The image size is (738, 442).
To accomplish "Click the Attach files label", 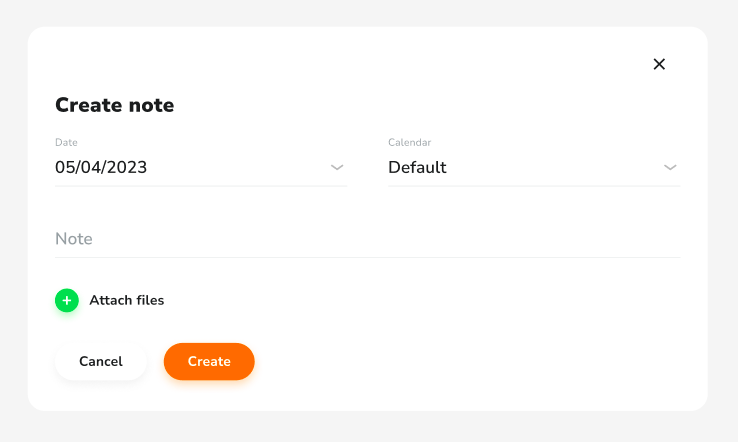I will coord(127,300).
